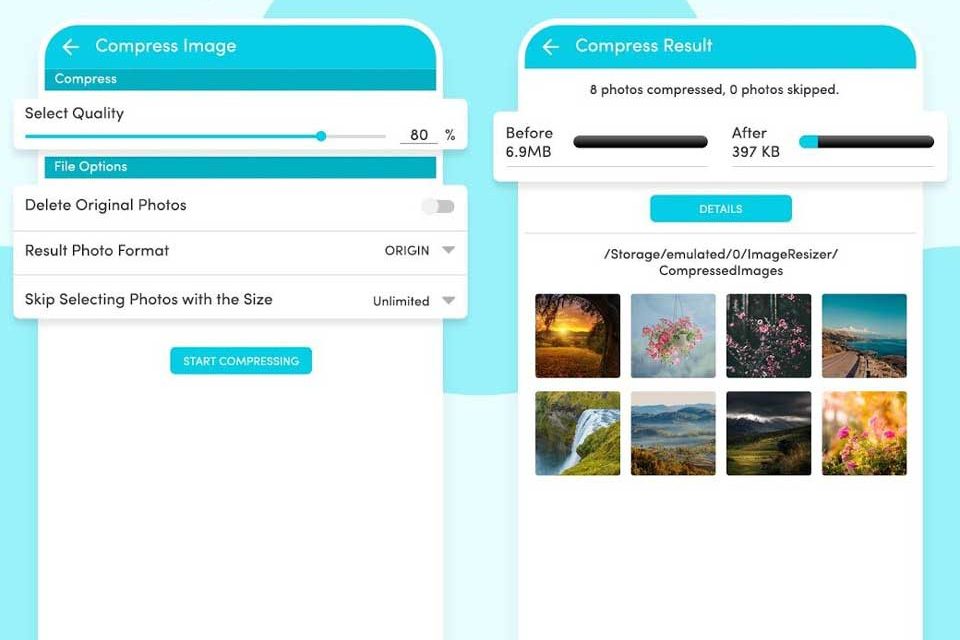The height and width of the screenshot is (640, 960).
Task: Open the orange and pink flowers thumbnail
Action: click(x=864, y=434)
